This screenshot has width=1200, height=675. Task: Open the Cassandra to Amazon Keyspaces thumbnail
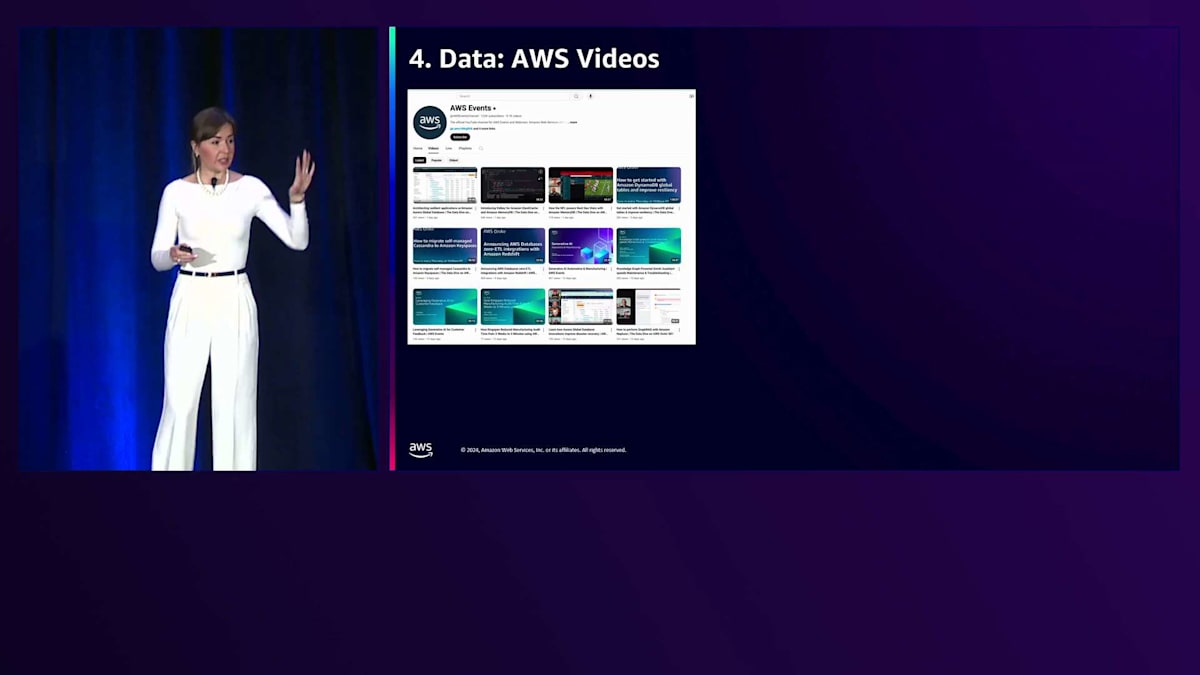click(445, 246)
